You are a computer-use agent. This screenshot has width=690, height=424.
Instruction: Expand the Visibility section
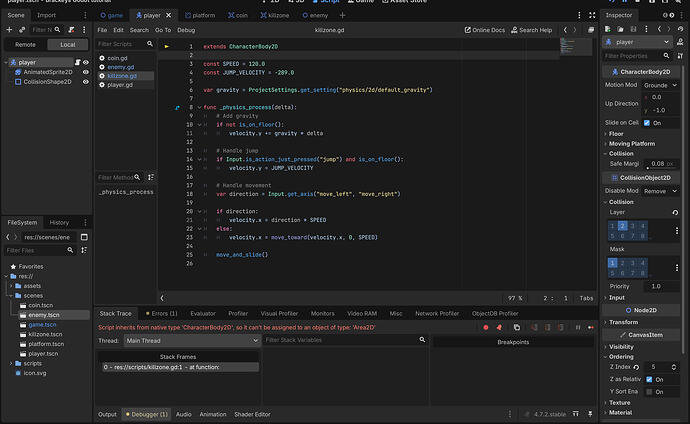click(619, 347)
